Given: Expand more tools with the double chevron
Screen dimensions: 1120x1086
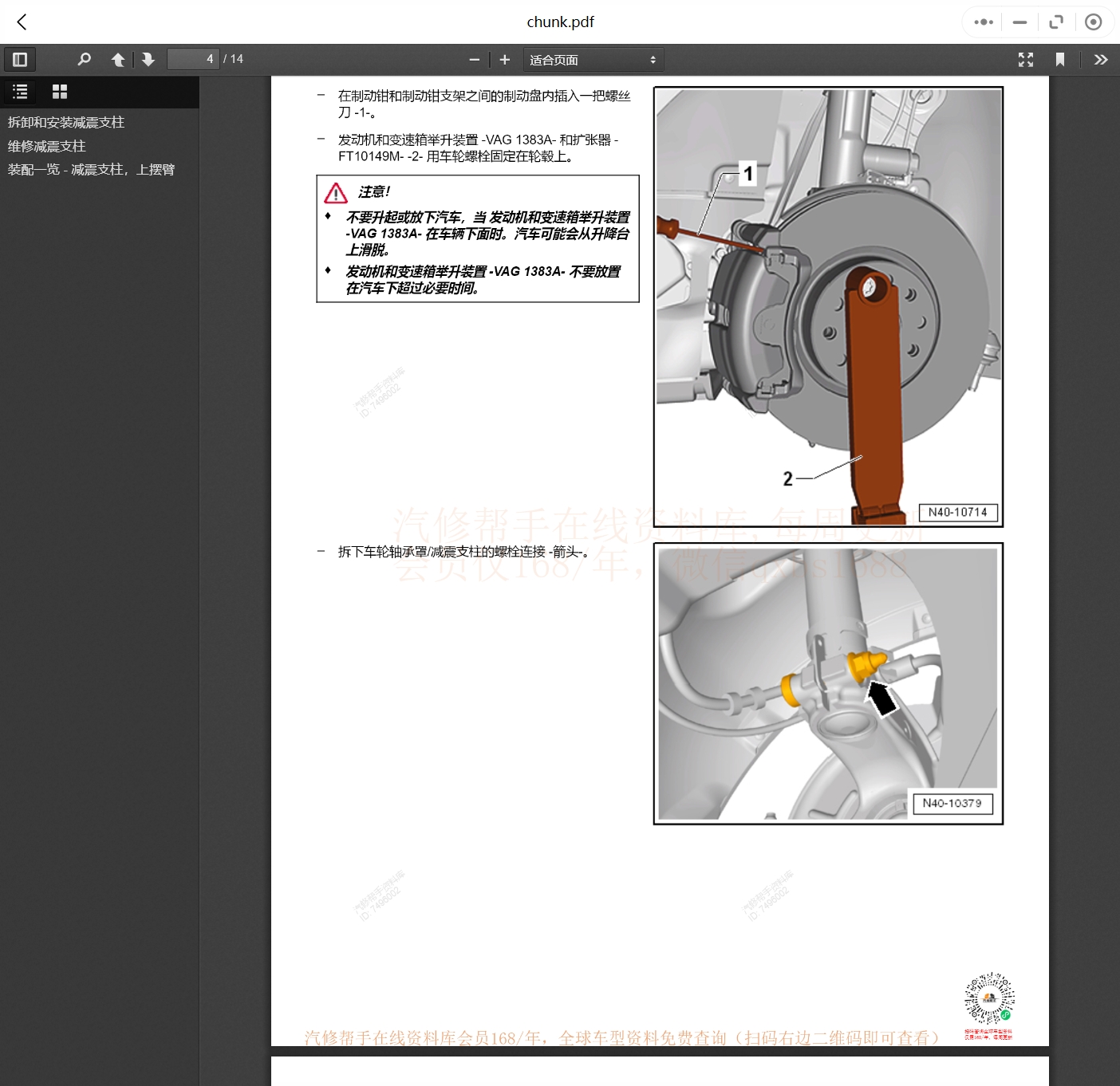Looking at the screenshot, I should tap(1101, 59).
